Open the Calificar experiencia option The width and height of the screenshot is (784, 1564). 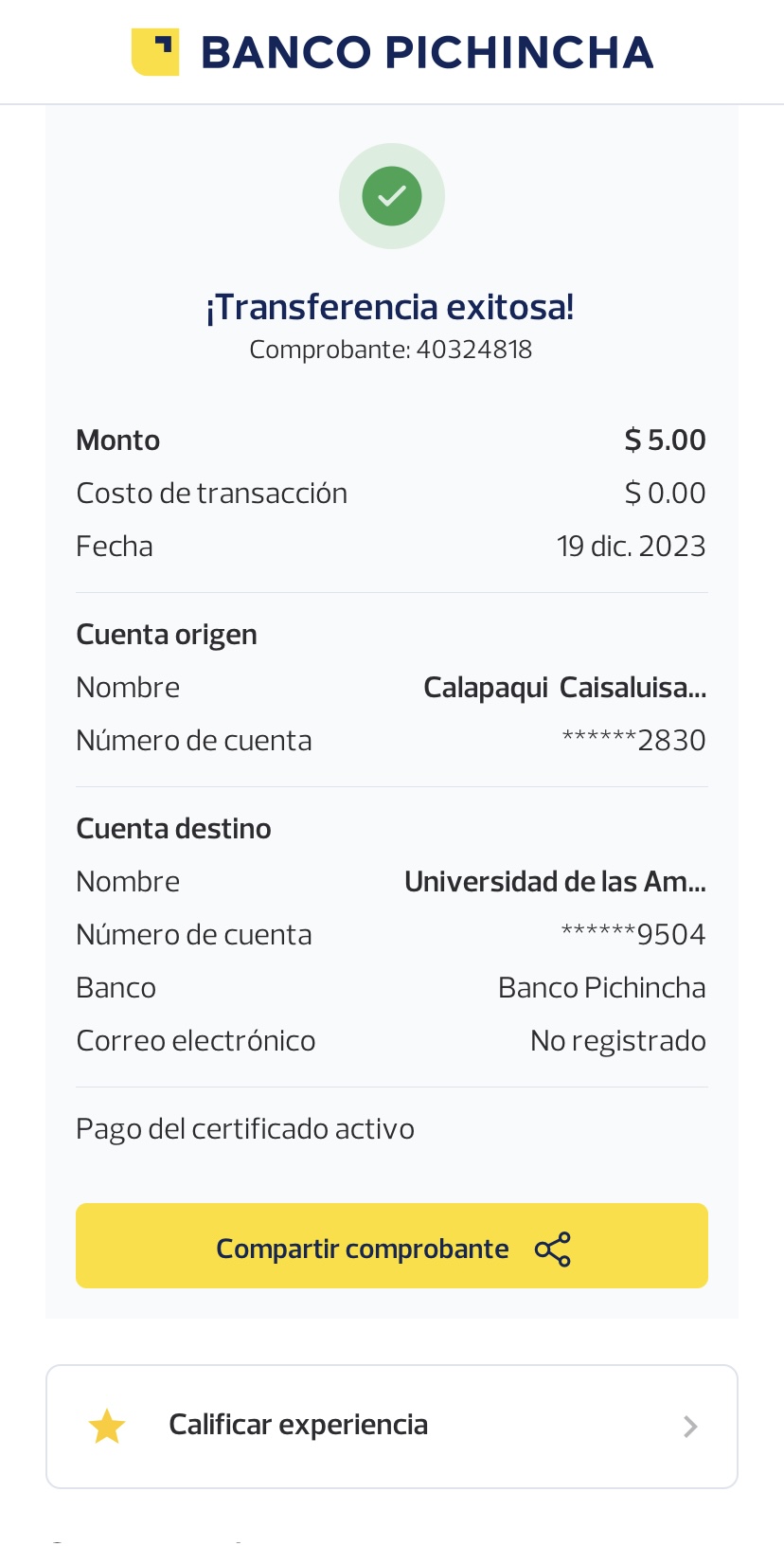point(298,1425)
